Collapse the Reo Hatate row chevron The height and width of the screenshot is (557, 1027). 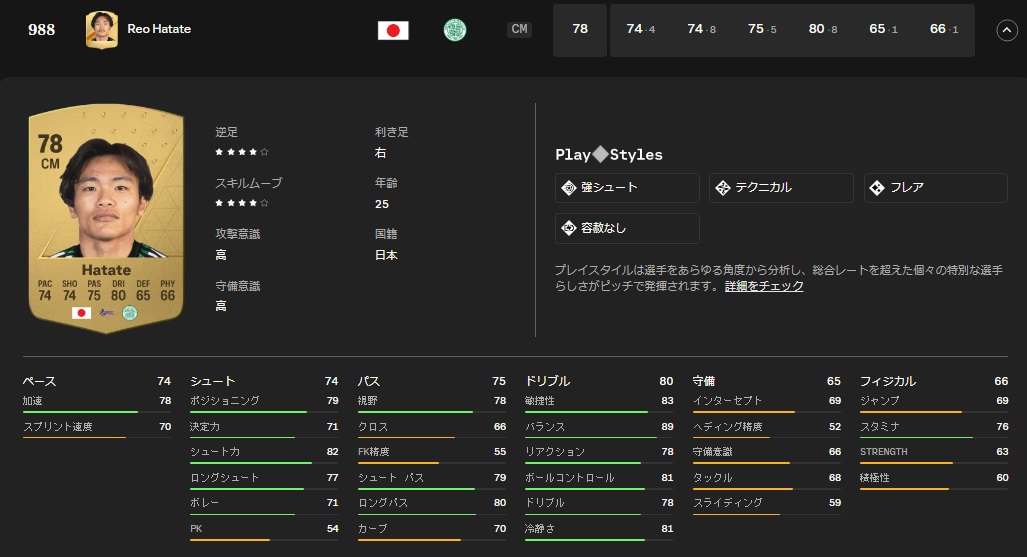(1006, 30)
